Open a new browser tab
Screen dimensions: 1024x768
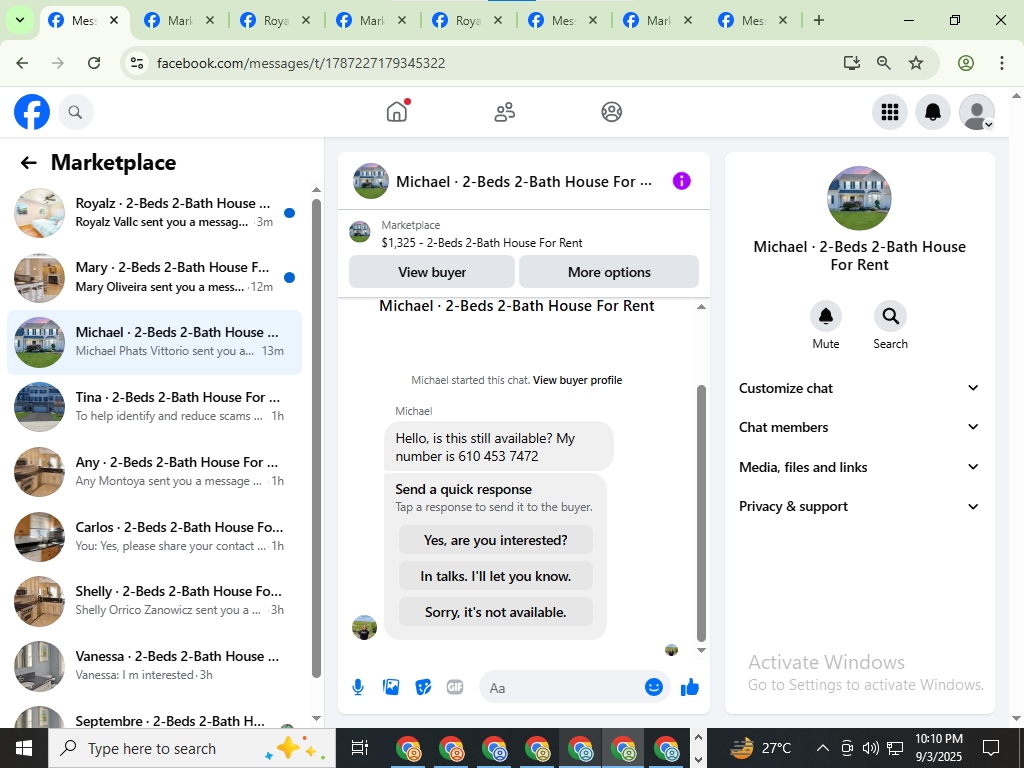click(x=818, y=20)
